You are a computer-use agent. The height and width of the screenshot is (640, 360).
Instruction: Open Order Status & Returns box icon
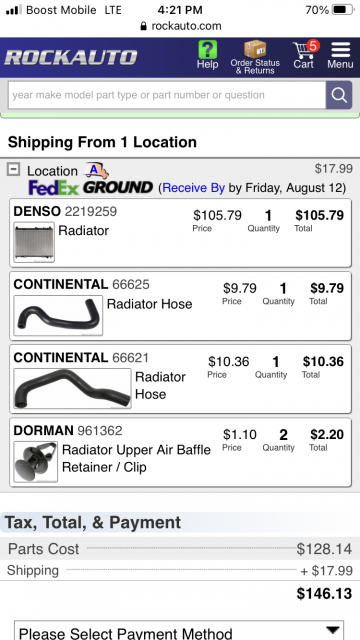[x=255, y=49]
